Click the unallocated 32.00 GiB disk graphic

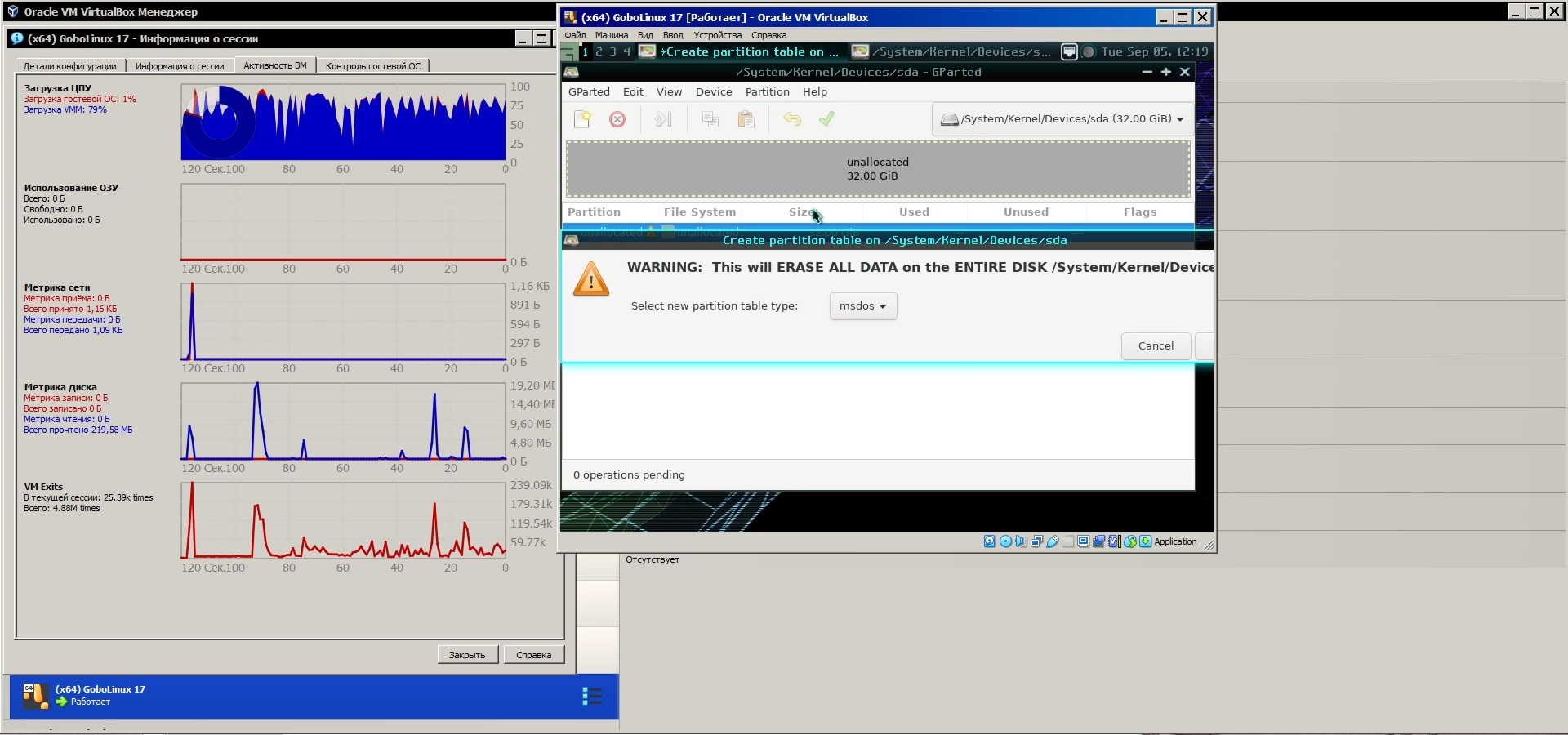tap(878, 169)
